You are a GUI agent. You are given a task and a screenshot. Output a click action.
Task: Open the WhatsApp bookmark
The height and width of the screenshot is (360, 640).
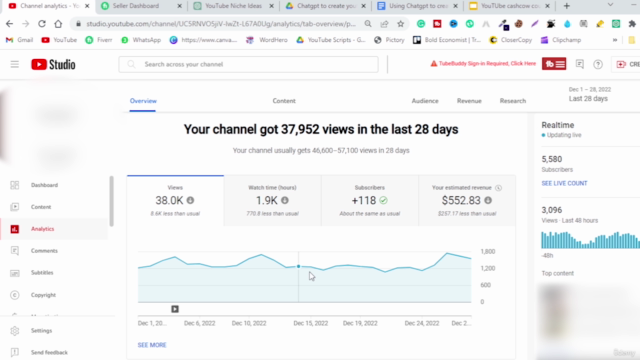pyautogui.click(x=141, y=40)
